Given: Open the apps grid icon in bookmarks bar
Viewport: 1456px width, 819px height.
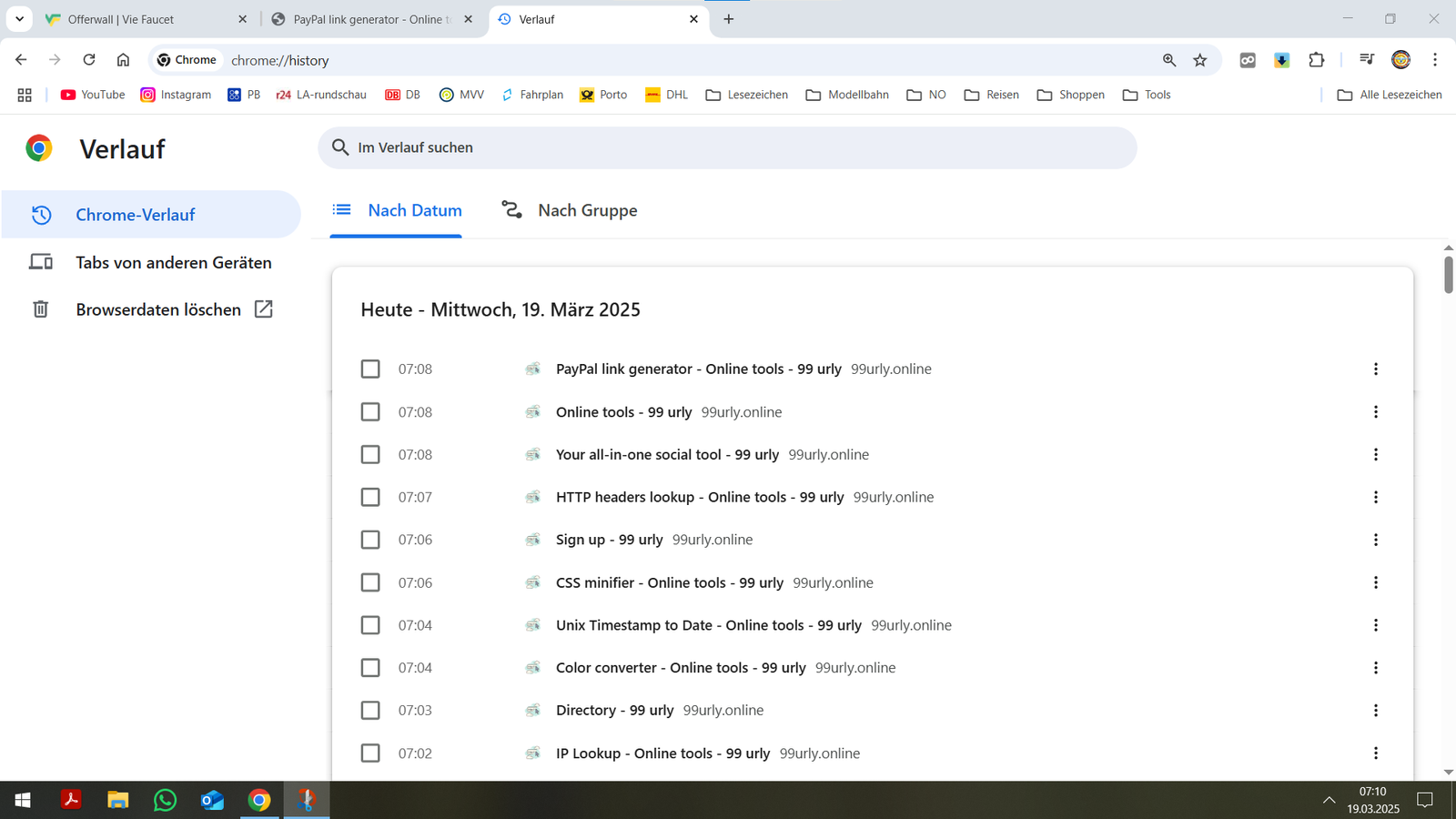Looking at the screenshot, I should click(25, 95).
